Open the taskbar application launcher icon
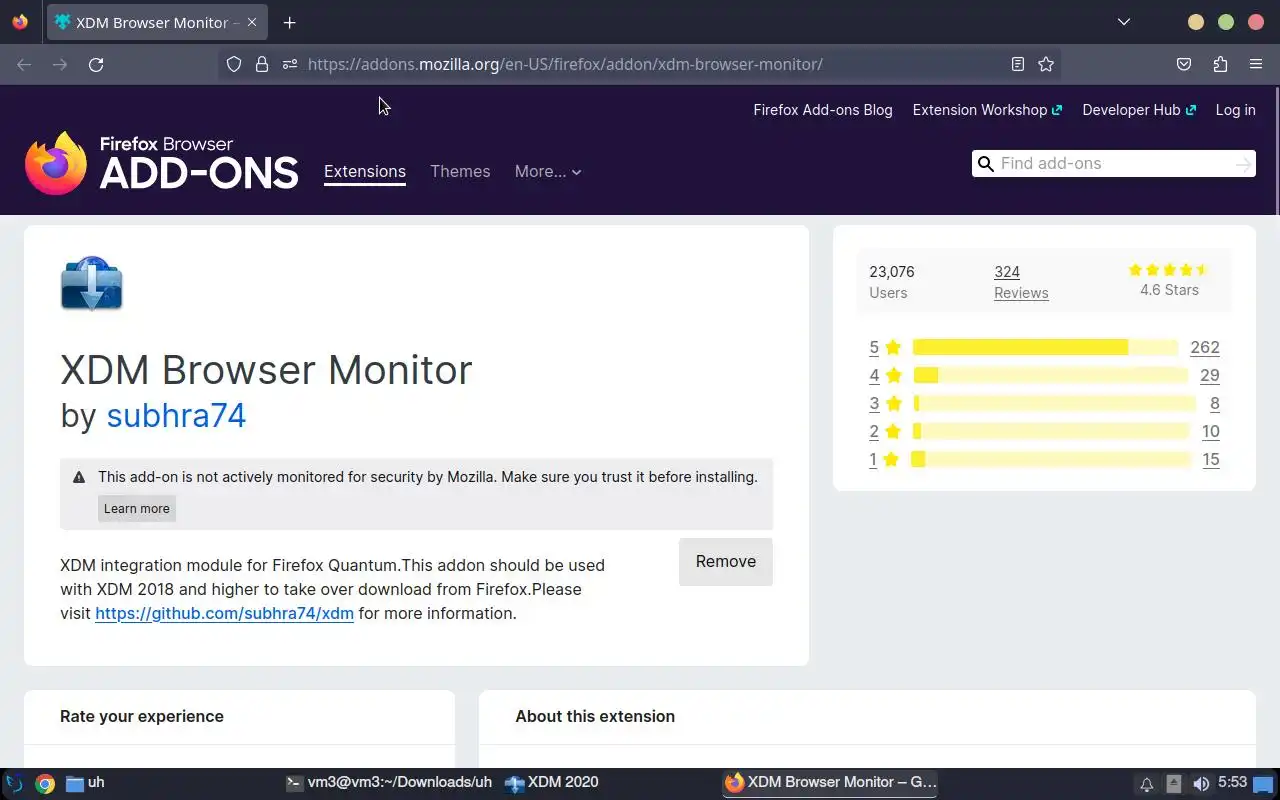Image resolution: width=1280 pixels, height=800 pixels. pyautogui.click(x=14, y=783)
